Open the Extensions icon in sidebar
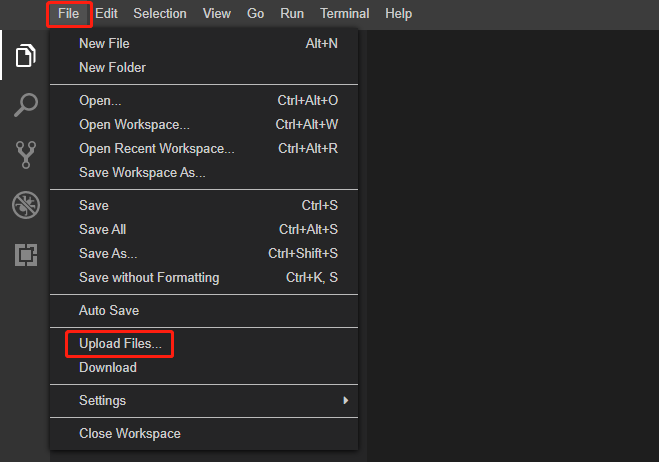Screen dimensions: 659x462 26,255
